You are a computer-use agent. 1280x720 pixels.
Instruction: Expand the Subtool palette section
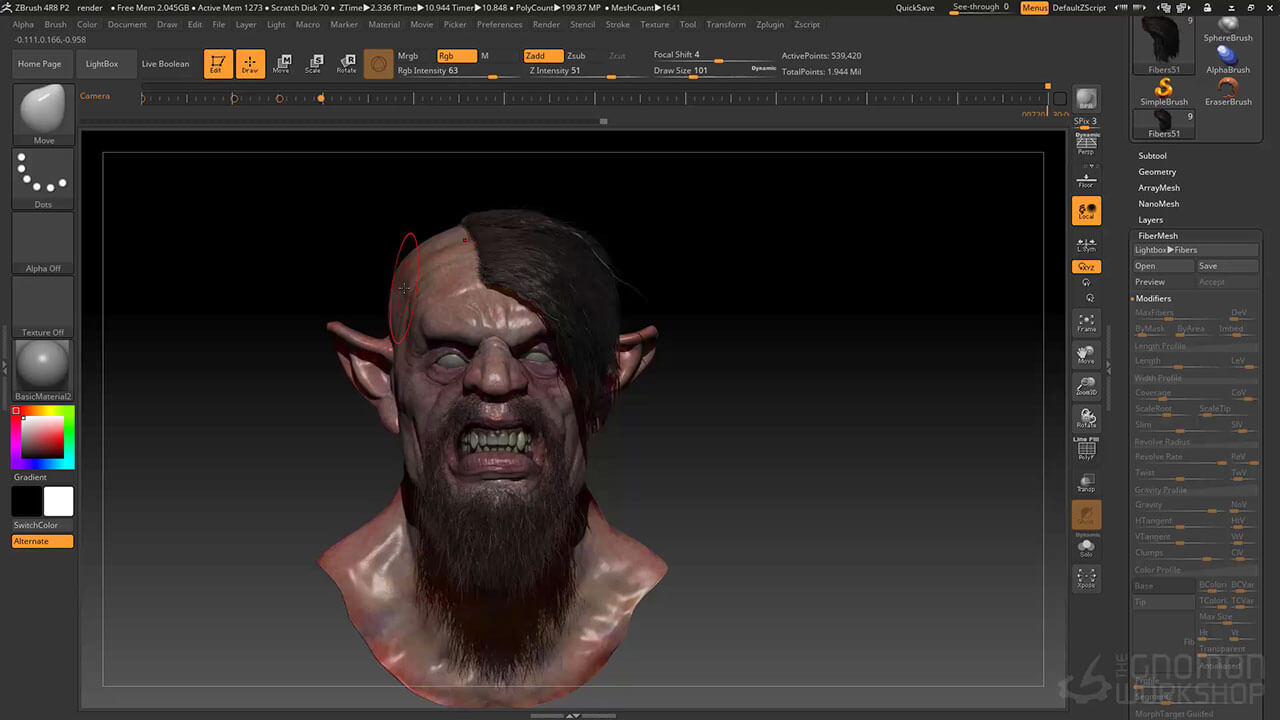point(1152,156)
